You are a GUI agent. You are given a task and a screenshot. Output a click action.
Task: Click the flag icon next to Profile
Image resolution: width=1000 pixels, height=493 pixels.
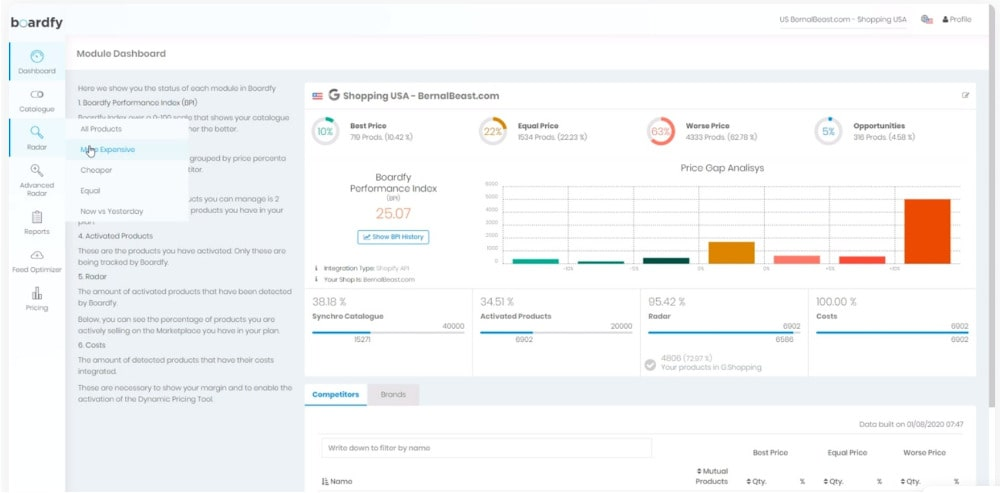(927, 19)
